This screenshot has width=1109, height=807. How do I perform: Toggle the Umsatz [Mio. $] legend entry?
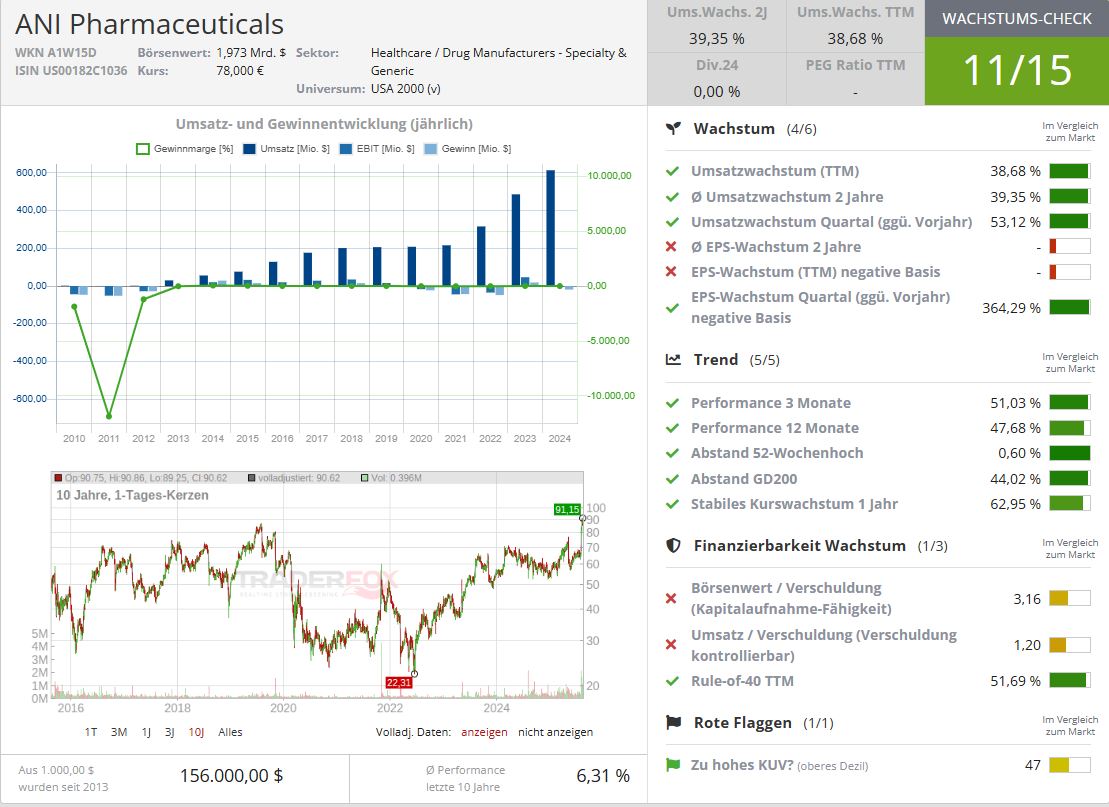(x=286, y=149)
